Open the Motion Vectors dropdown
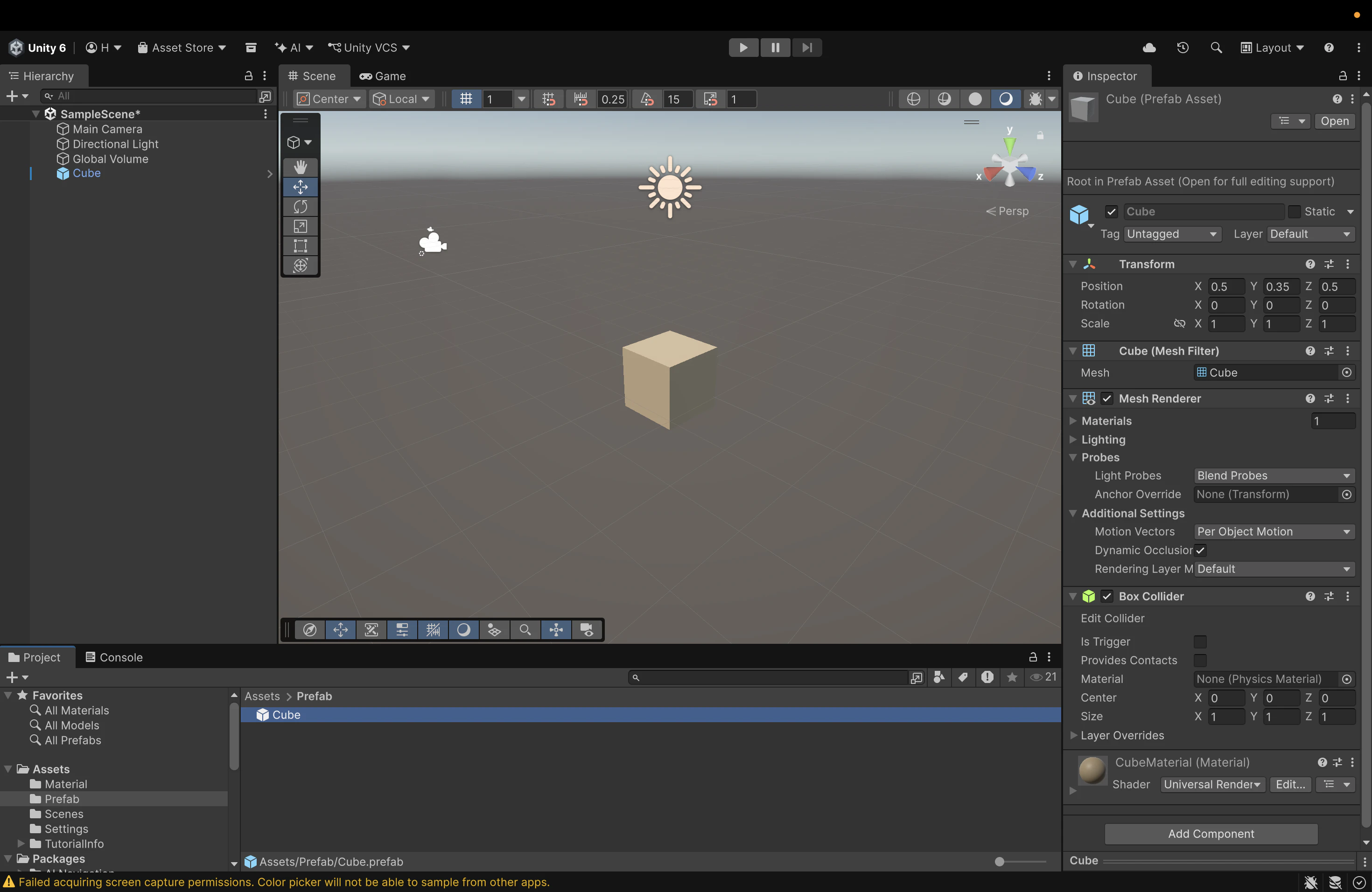The height and width of the screenshot is (892, 1372). click(1274, 532)
